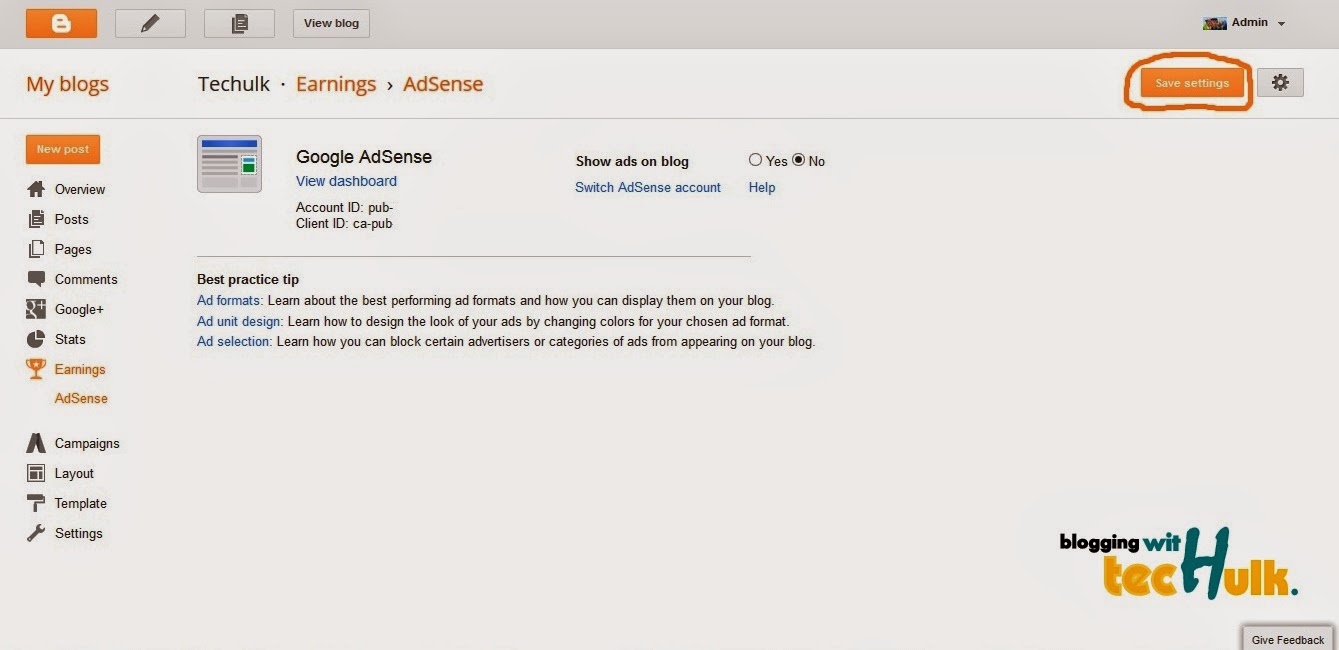Open Campaigns in the sidebar
Screen dimensions: 1339x650
87,443
